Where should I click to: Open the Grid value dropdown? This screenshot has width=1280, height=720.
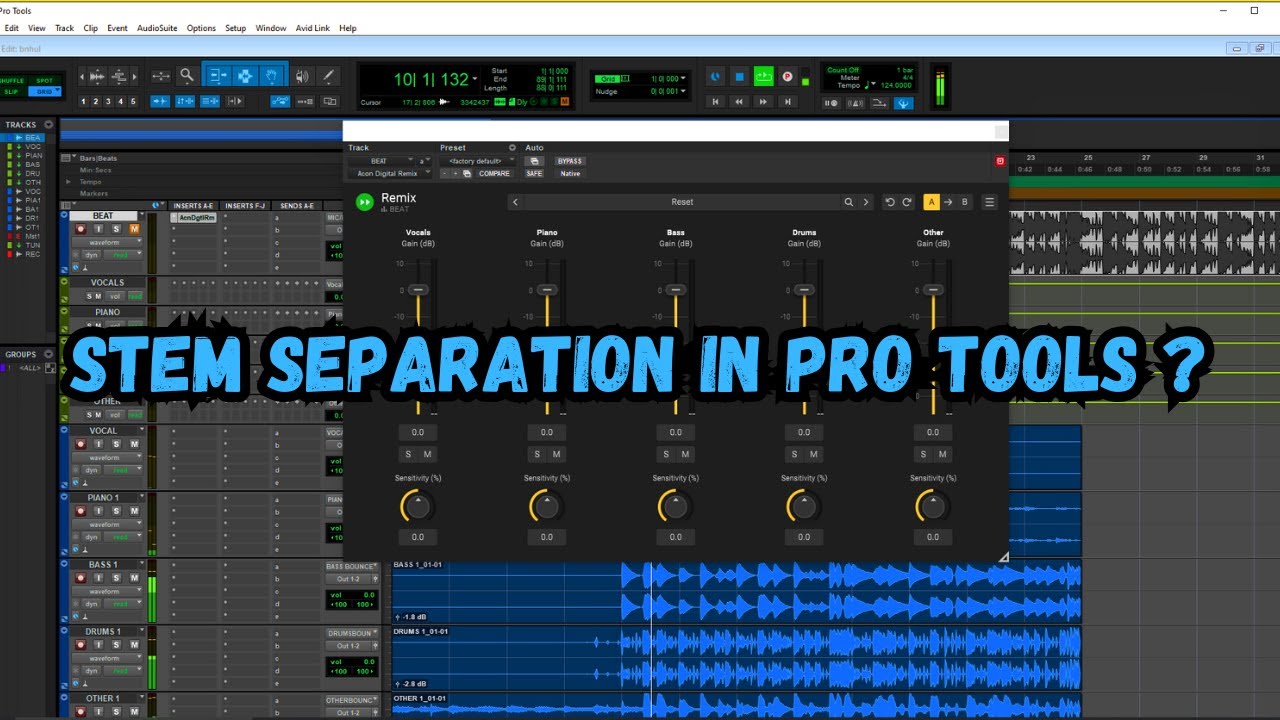685,79
